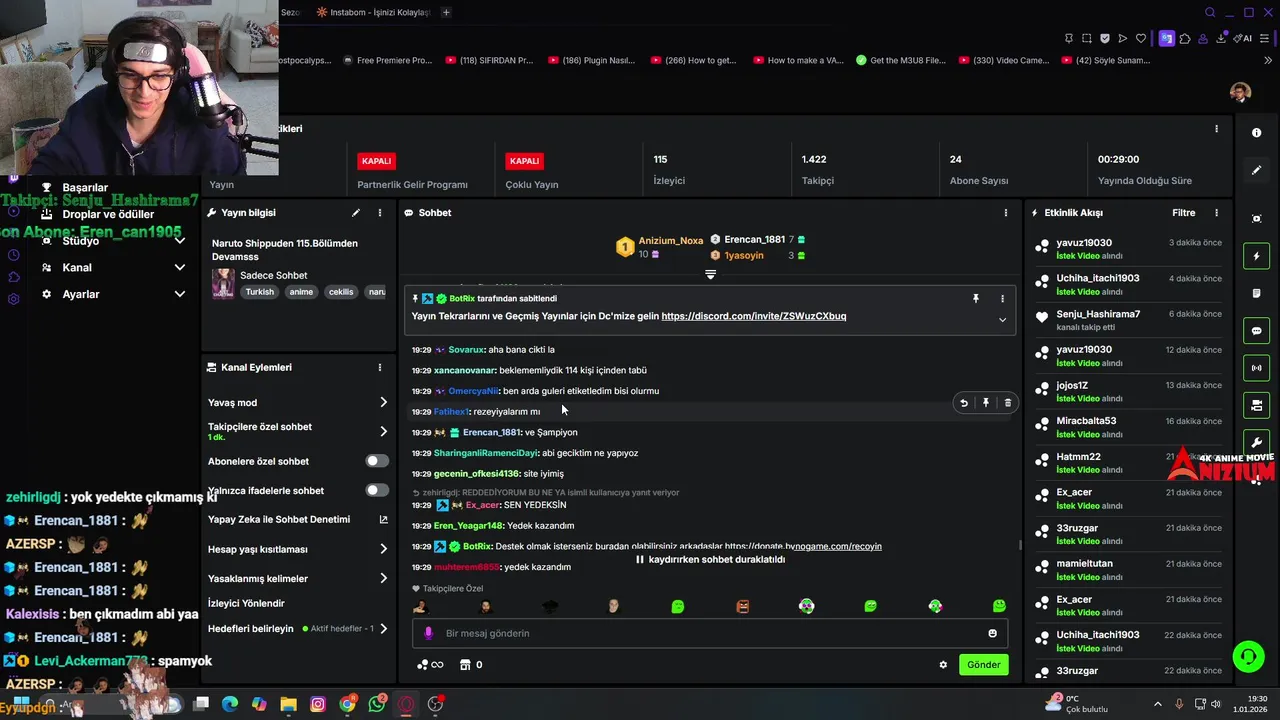Click the Turkish stream tag
This screenshot has height=720, width=1280.
[260, 292]
